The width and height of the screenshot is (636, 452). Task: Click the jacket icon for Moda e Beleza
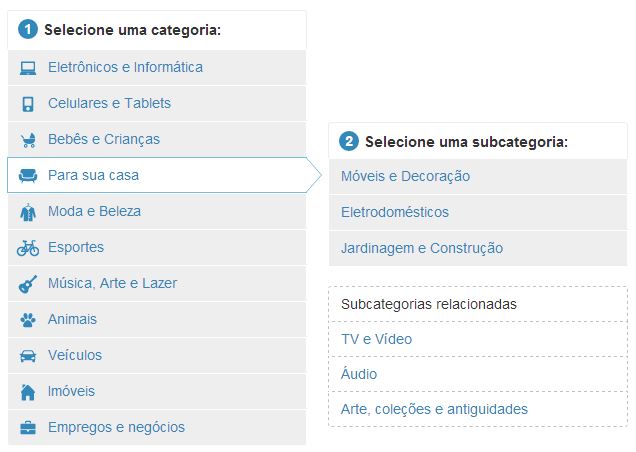28,212
